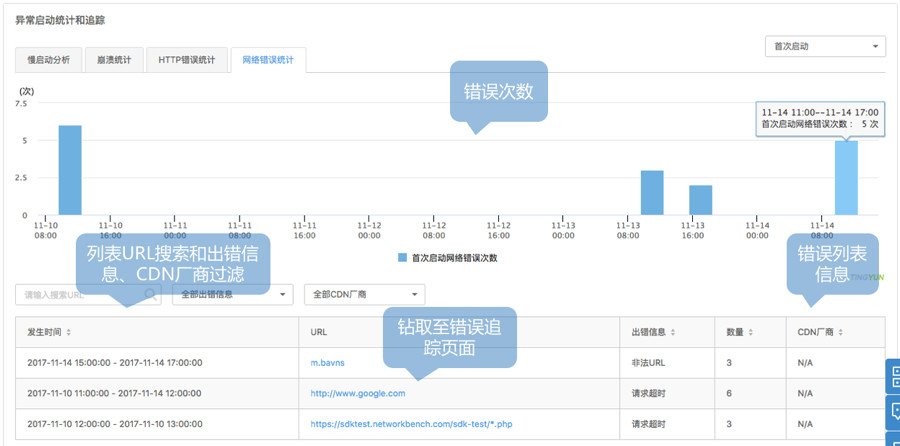Sort by 出错信息 column header arrows
The image size is (900, 446).
(x=676, y=332)
